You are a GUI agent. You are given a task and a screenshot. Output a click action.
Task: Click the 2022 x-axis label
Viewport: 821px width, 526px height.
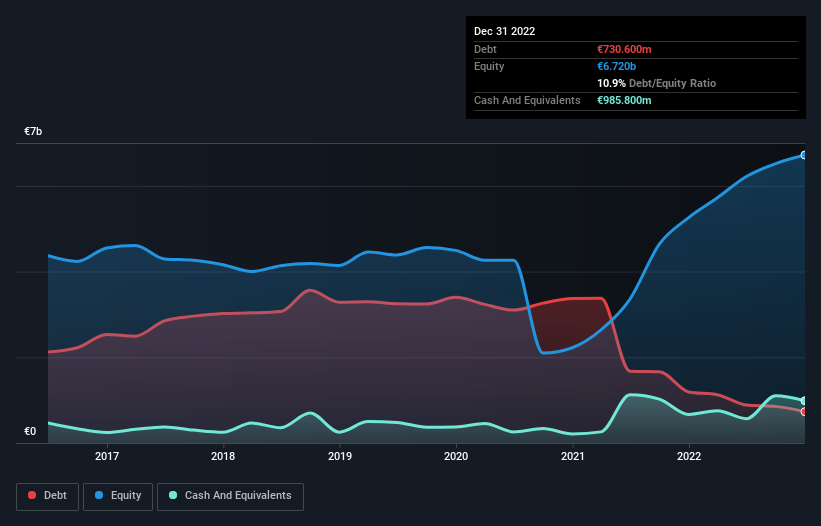point(689,456)
